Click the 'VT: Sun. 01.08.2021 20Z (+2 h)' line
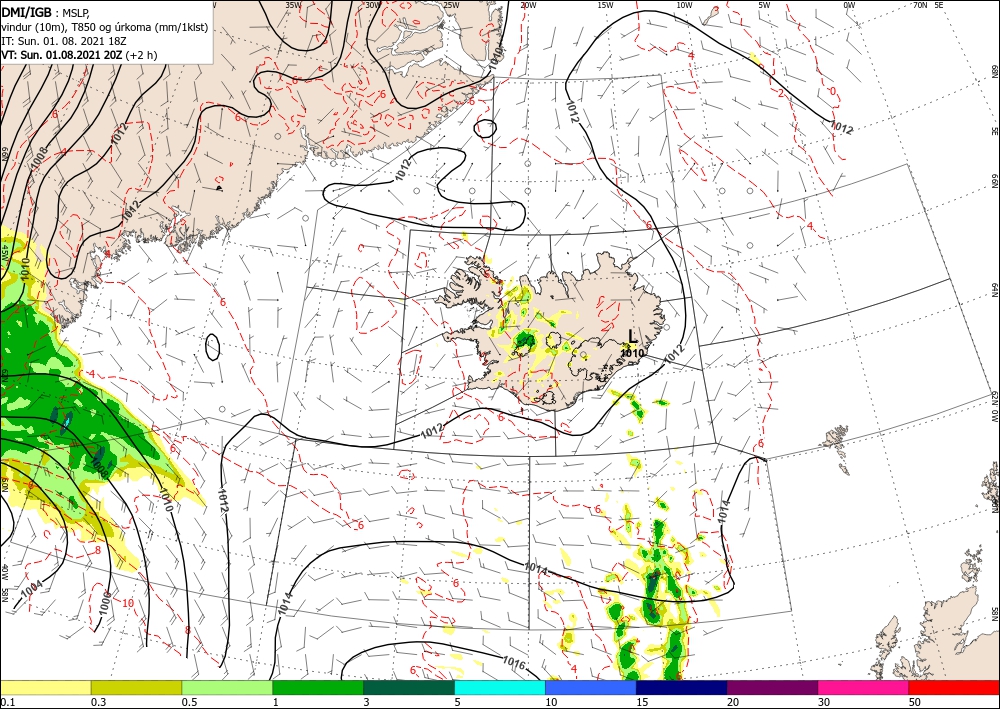1000x709 pixels. [79, 55]
